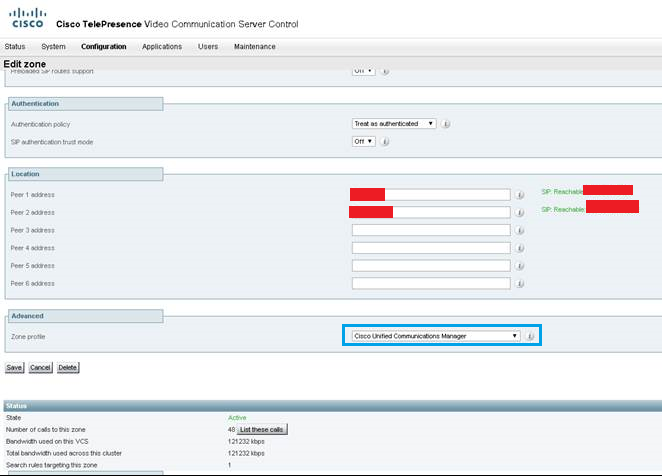The image size is (662, 476).
Task: Click the Edit zone page title
Action: [24, 64]
